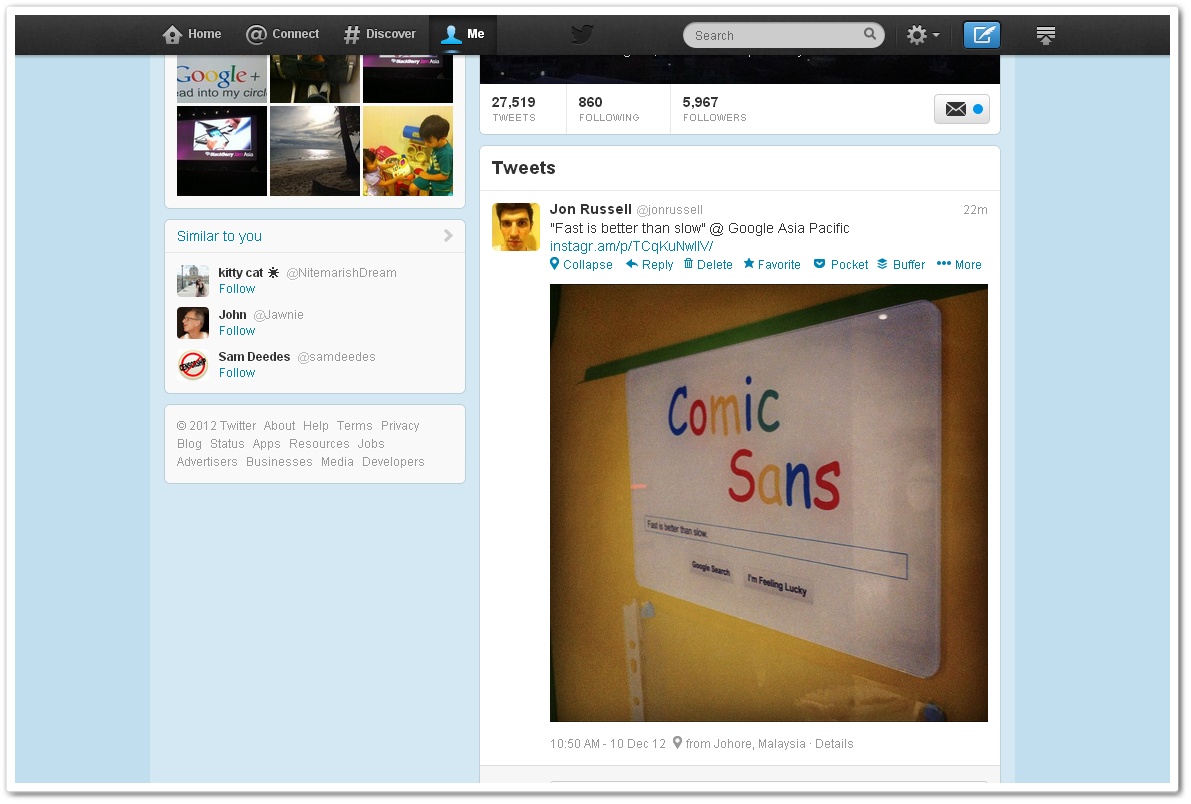Open the Blog footer link

[189, 444]
